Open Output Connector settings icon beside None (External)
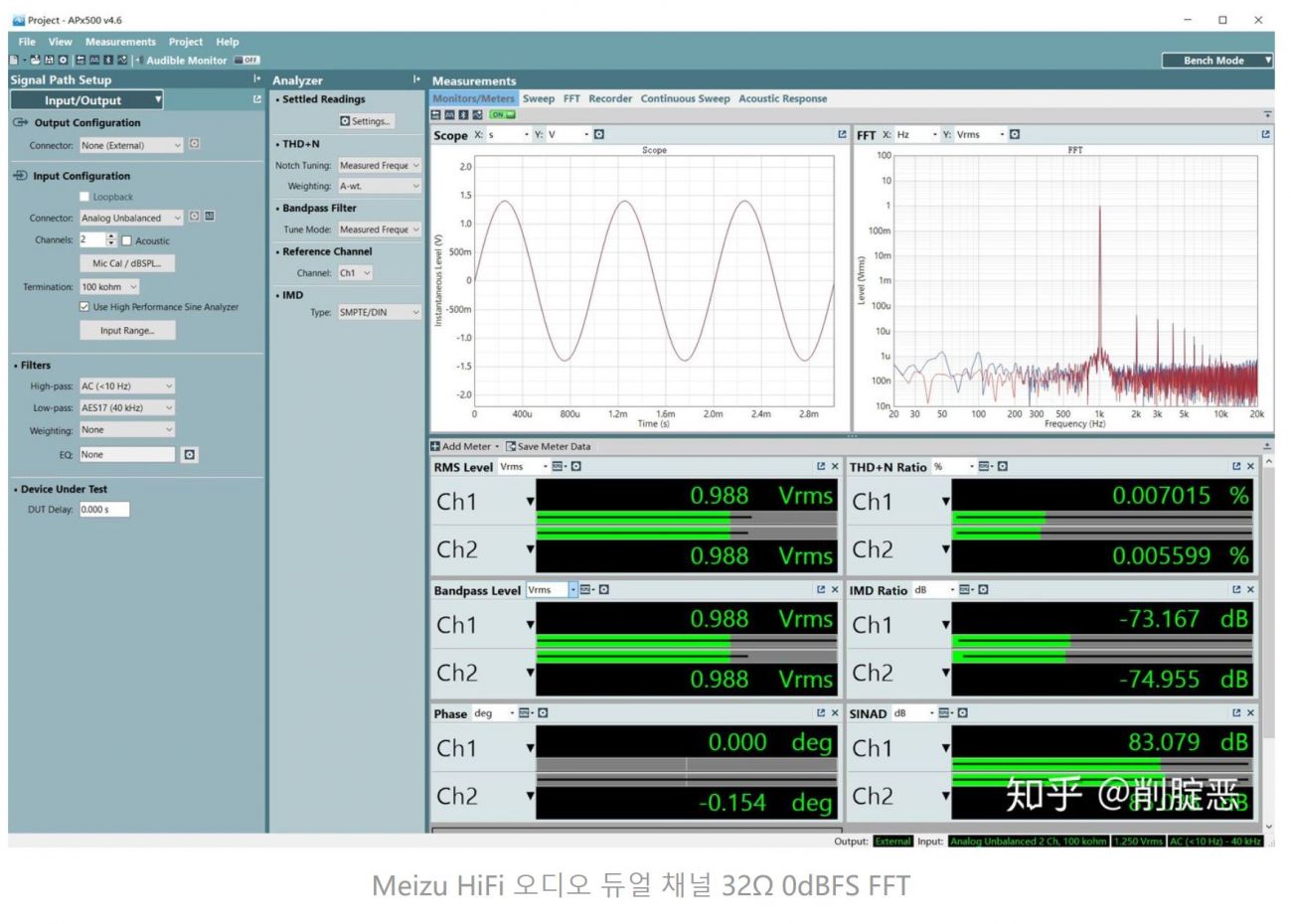Image resolution: width=1291 pixels, height=924 pixels. click(195, 144)
